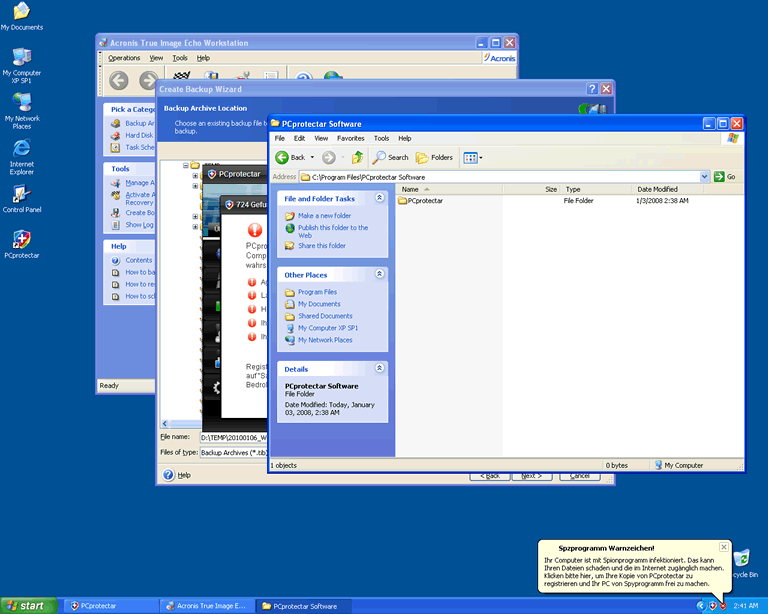The width and height of the screenshot is (768, 614).
Task: Click the Internet Explorer desktop icon
Action: click(21, 150)
